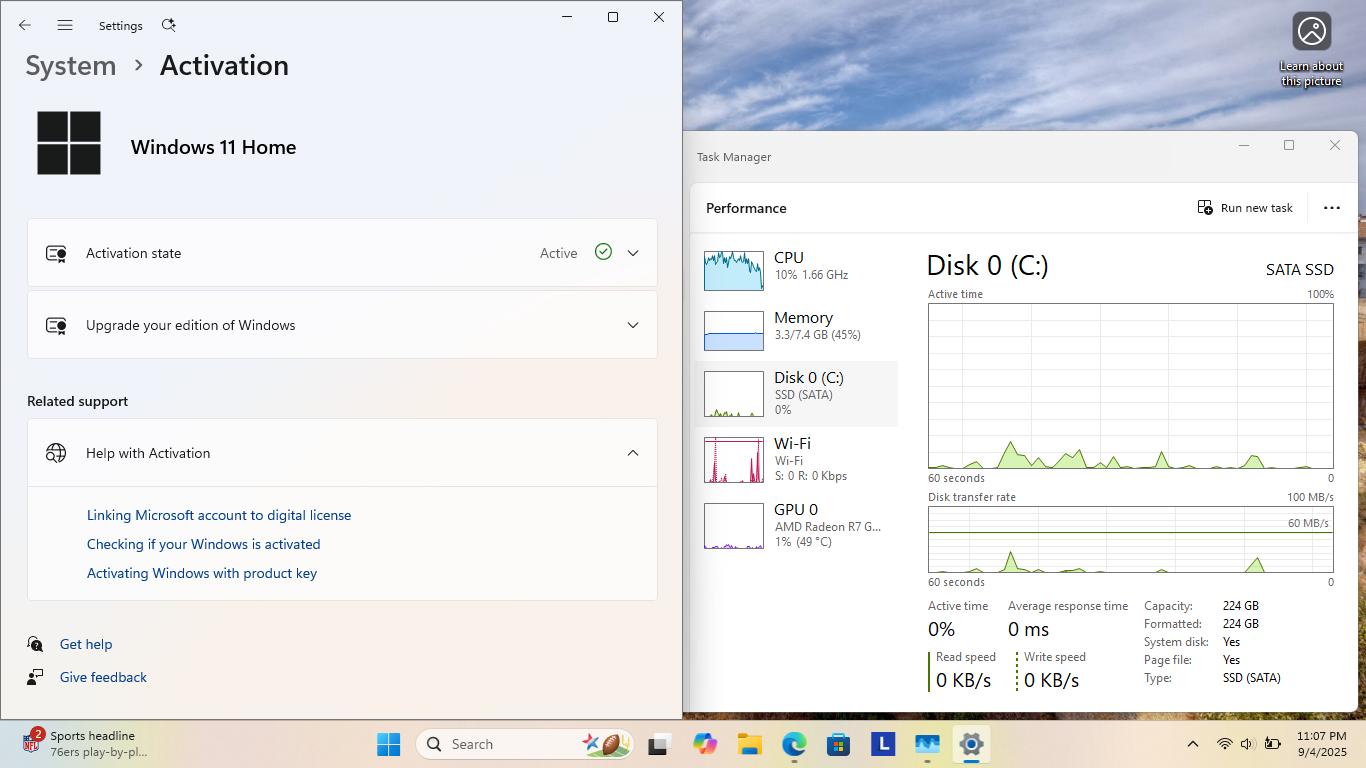Click Learn about this picture desktop icon

click(x=1311, y=49)
